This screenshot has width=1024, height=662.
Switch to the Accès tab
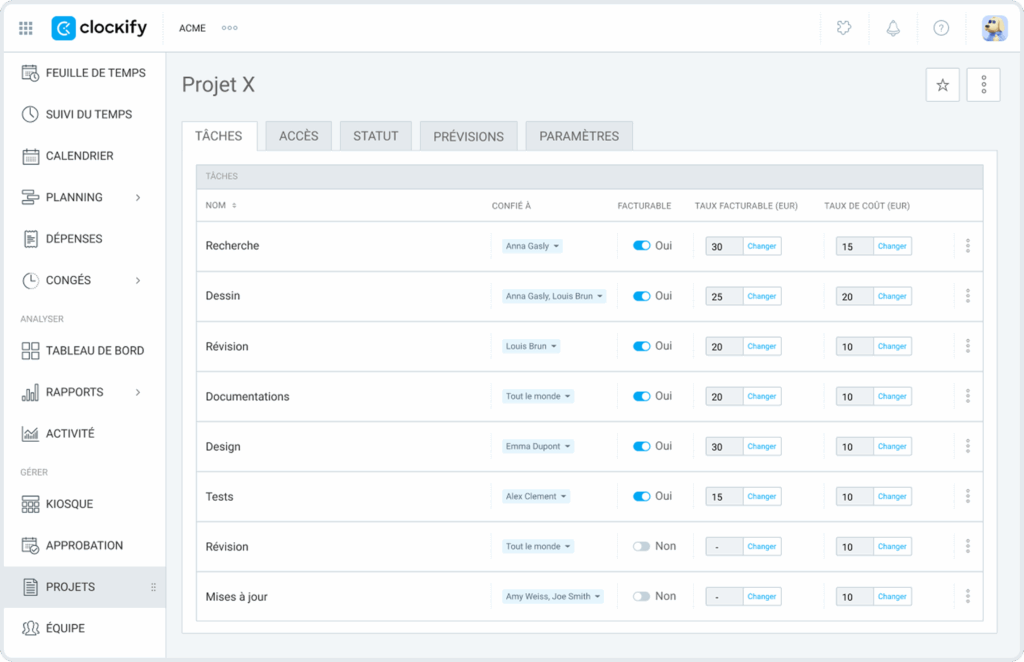pyautogui.click(x=298, y=136)
